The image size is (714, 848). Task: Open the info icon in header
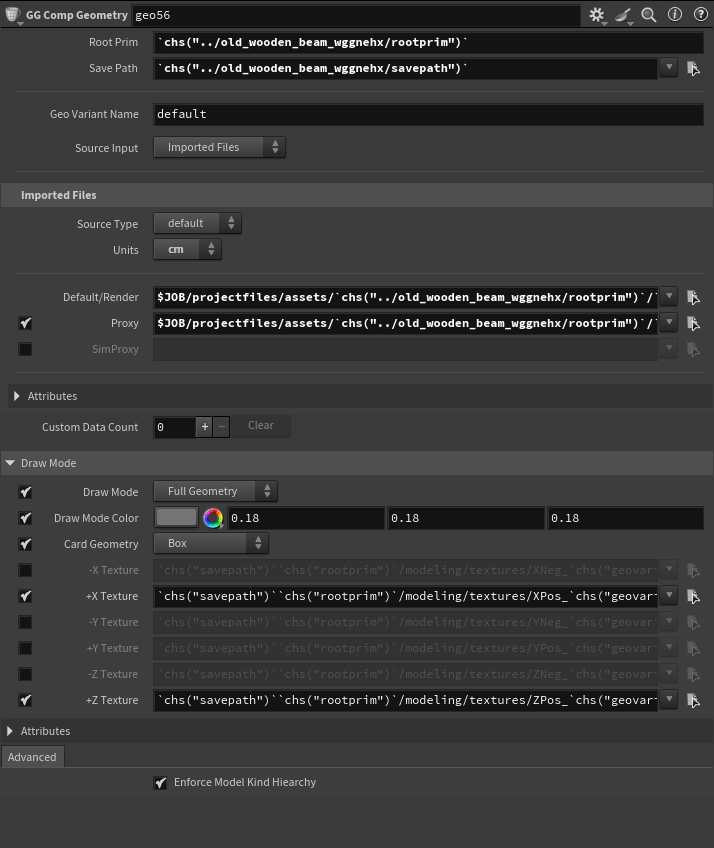675,15
